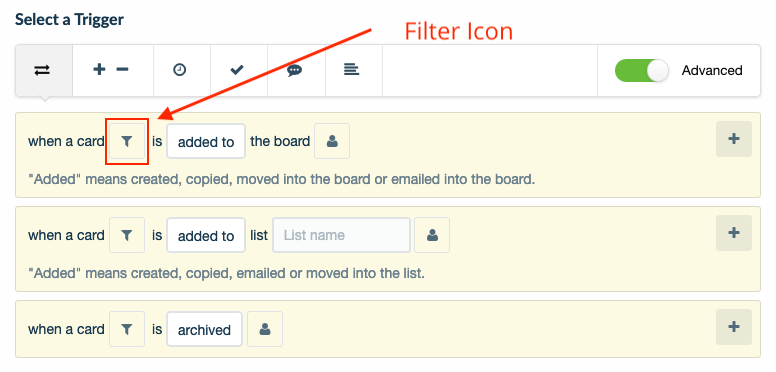
Task: Switch to the add/remove changes tab
Action: (x=113, y=70)
